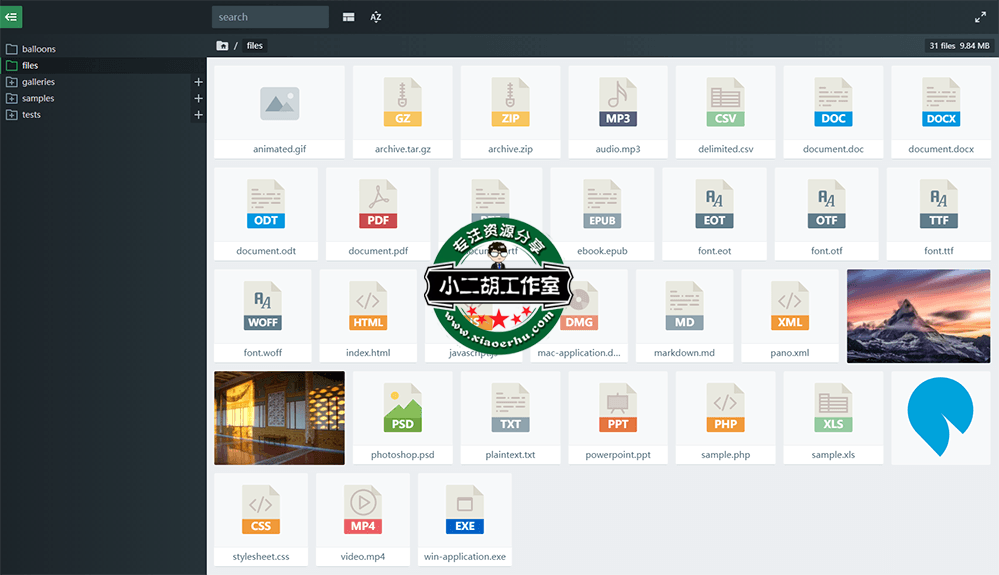Expand the tests folder plus button
999x575 pixels.
point(198,115)
